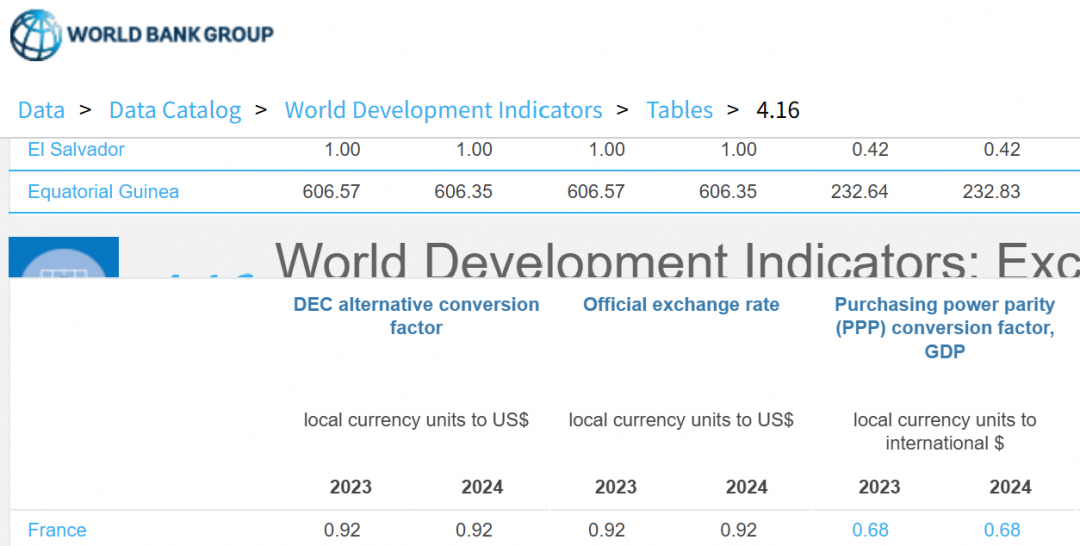Navigate to Tables breadcrumb

(x=679, y=110)
